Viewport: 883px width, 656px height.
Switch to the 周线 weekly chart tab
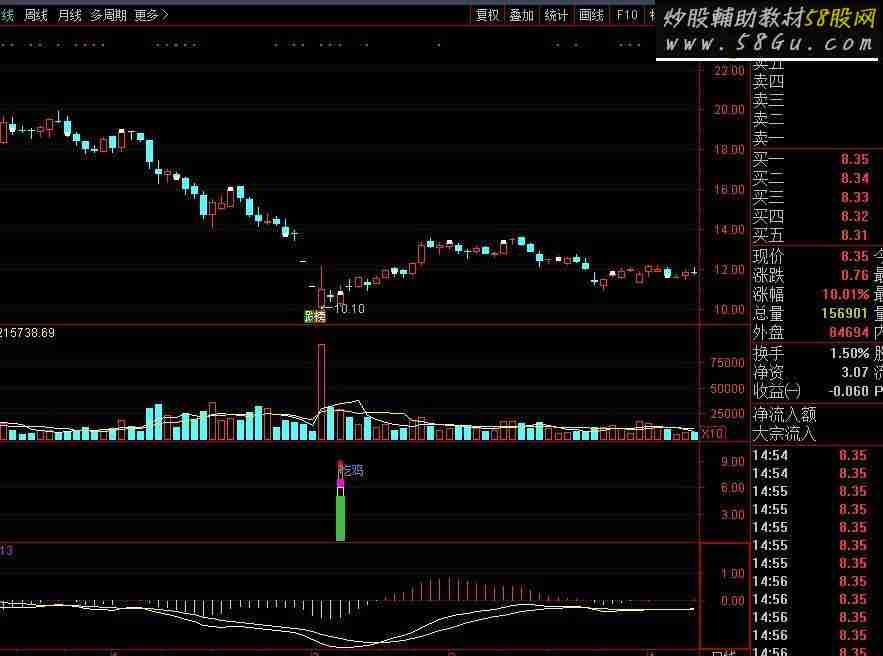[36, 15]
